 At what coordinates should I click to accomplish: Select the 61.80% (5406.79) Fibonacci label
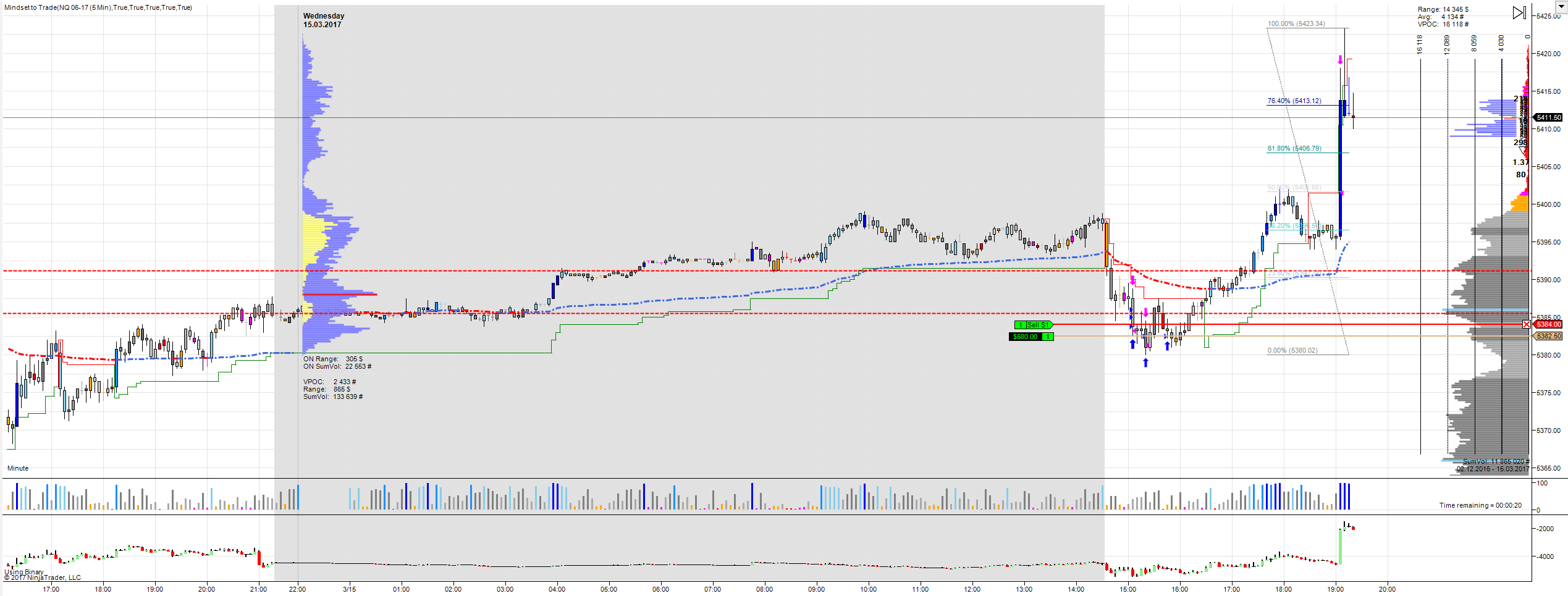pos(1294,148)
